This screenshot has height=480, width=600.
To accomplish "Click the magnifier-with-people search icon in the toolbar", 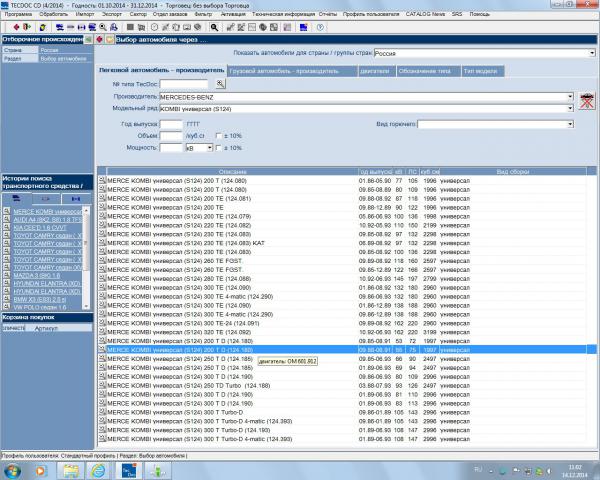I will [114, 27].
